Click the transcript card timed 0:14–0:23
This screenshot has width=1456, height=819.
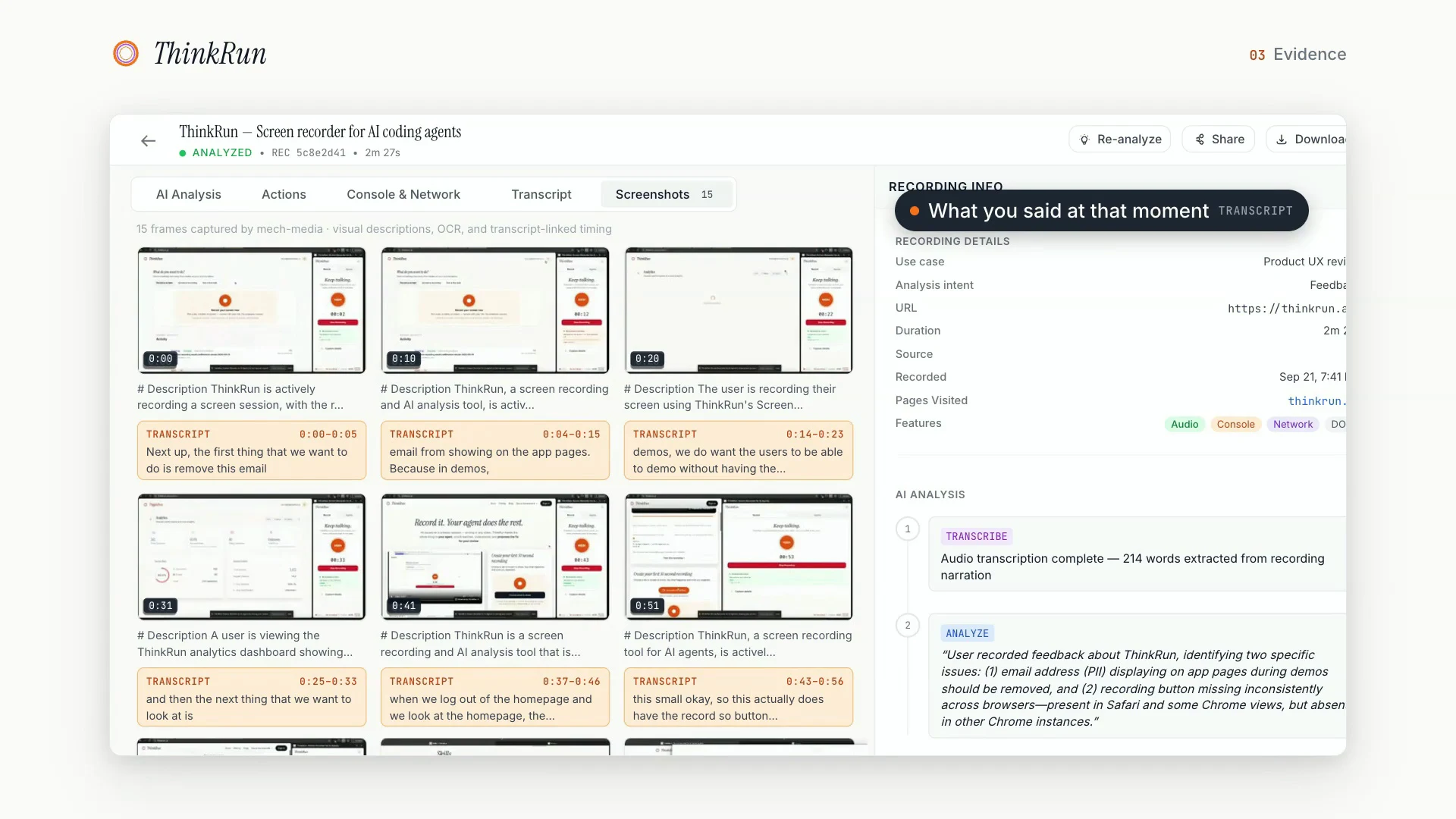pyautogui.click(x=739, y=450)
